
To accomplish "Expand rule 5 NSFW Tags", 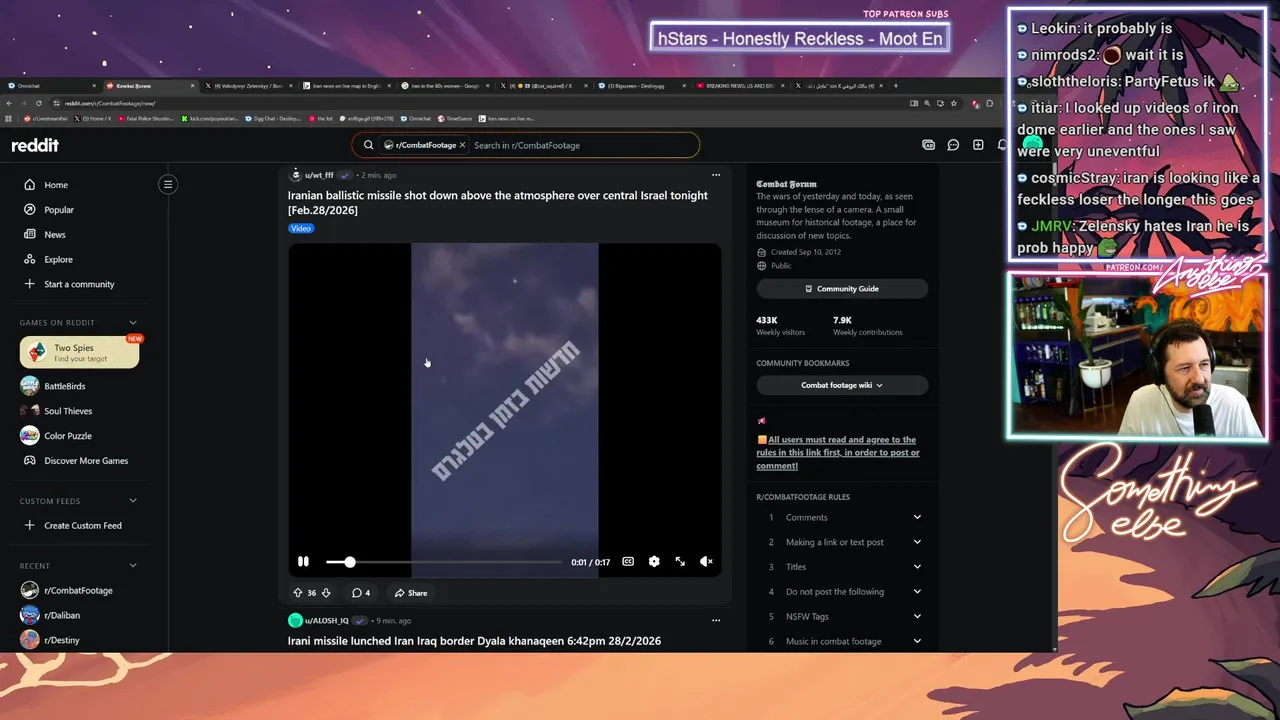I will point(842,617).
